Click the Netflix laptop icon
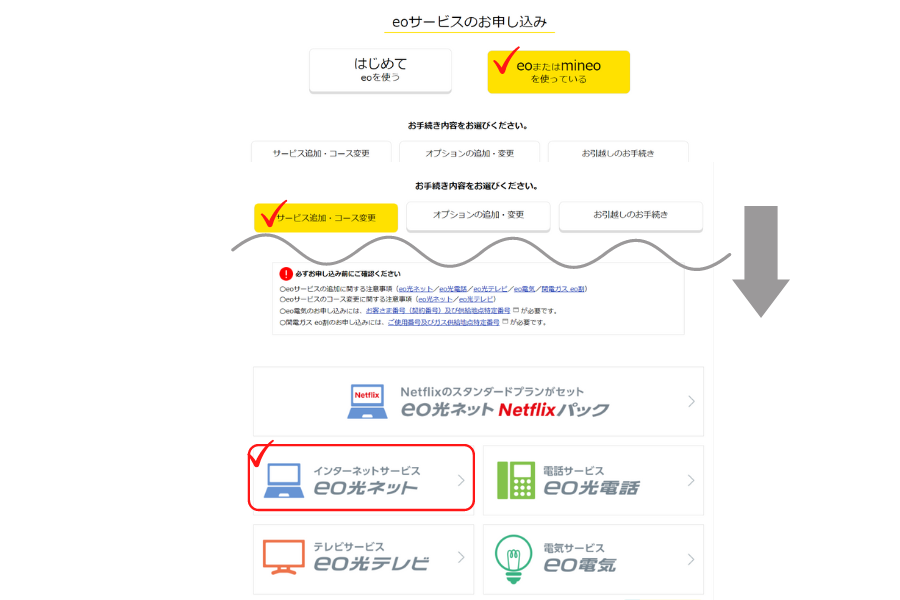This screenshot has width=900, height=600. 367,401
